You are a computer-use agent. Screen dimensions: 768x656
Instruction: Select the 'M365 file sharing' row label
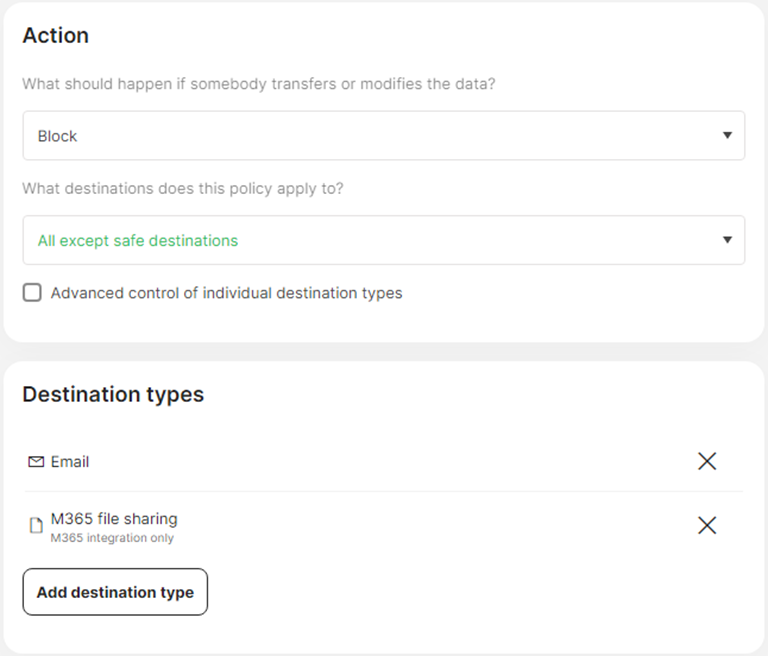[114, 518]
